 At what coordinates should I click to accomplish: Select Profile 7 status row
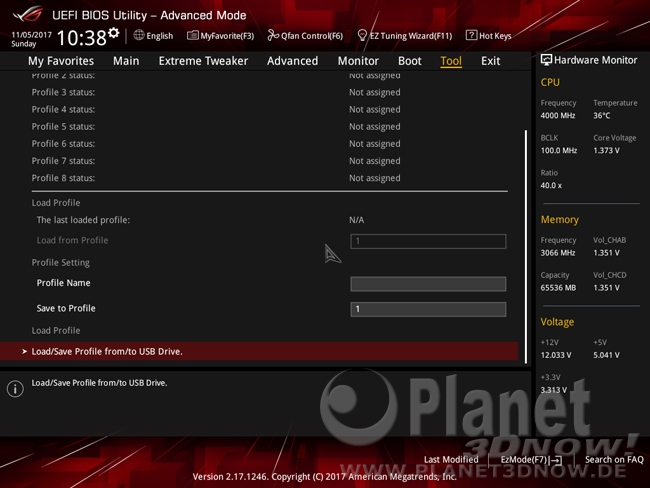tap(269, 160)
